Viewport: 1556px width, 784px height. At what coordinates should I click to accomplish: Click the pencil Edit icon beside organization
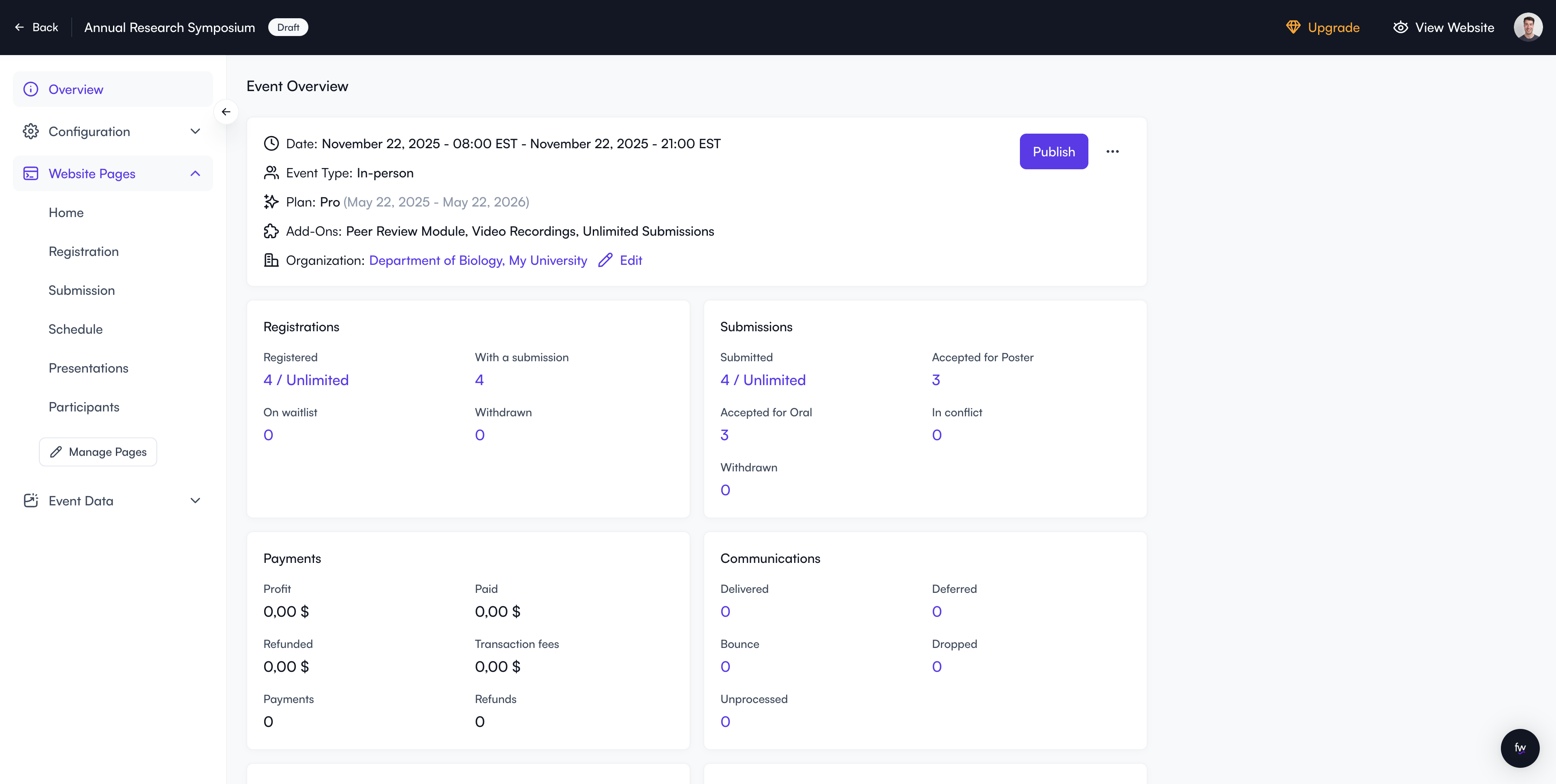pos(605,260)
